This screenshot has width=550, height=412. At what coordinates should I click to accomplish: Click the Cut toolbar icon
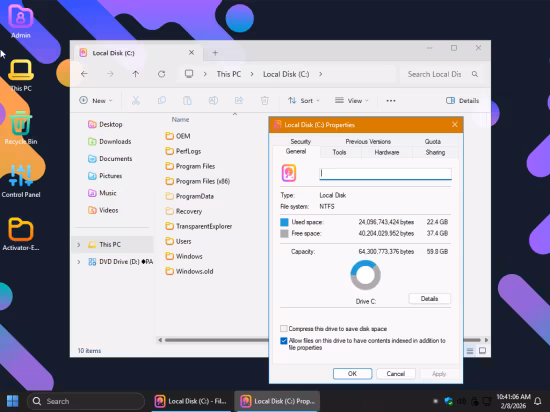click(136, 101)
